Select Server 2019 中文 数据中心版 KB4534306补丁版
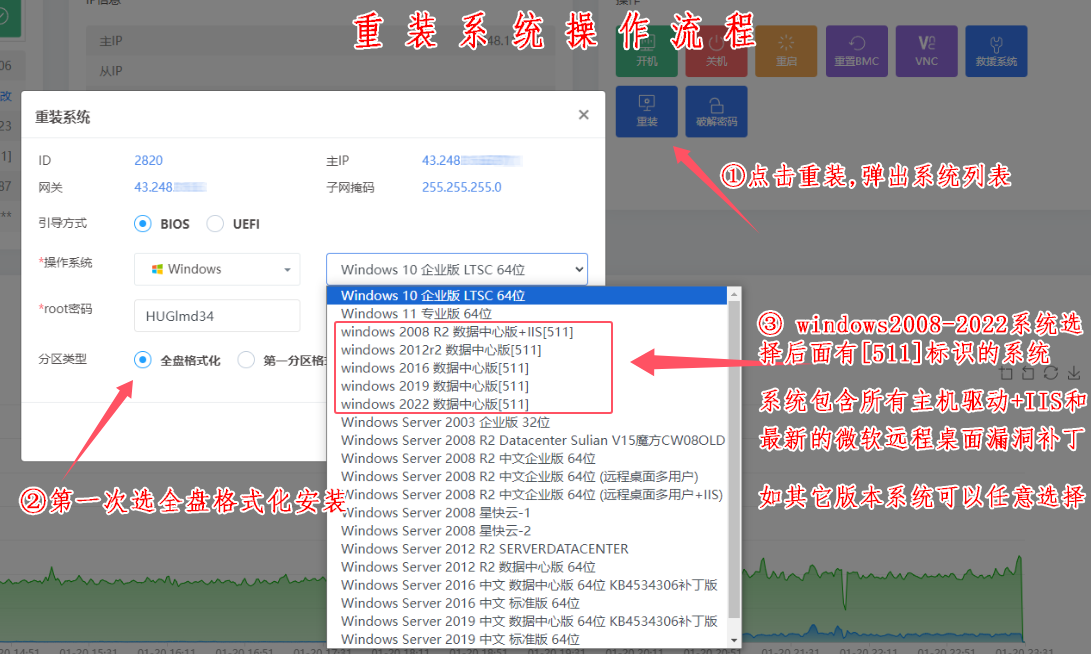Screen dimensions: 1091x654 pyautogui.click(x=527, y=621)
